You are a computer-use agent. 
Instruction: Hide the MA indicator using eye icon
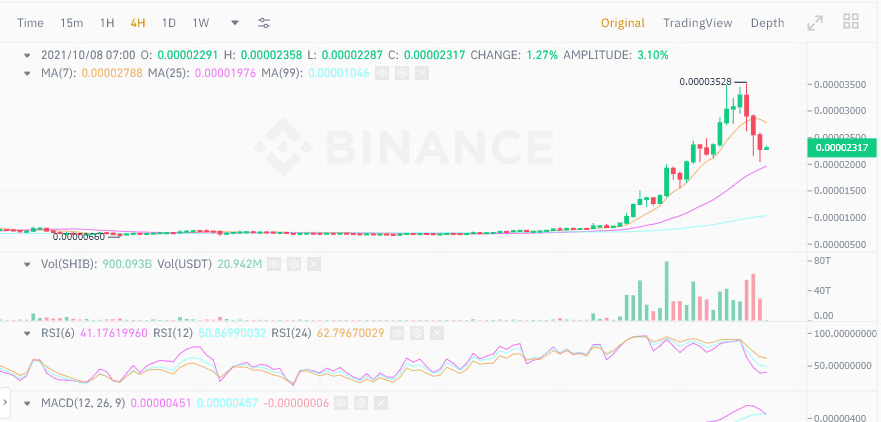point(382,73)
